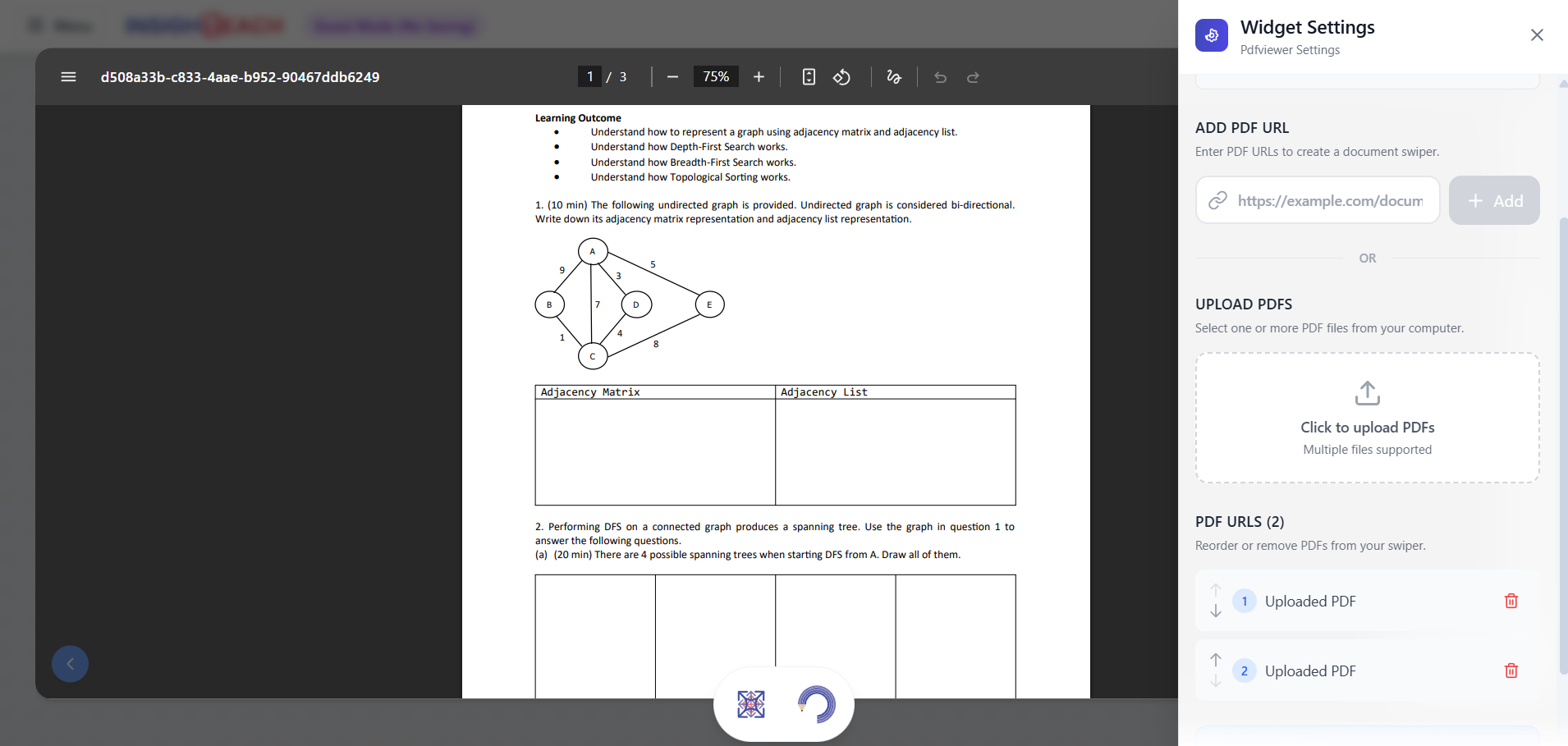
Task: Click the 'UPLOAD PDFS' heading
Action: (x=1244, y=304)
